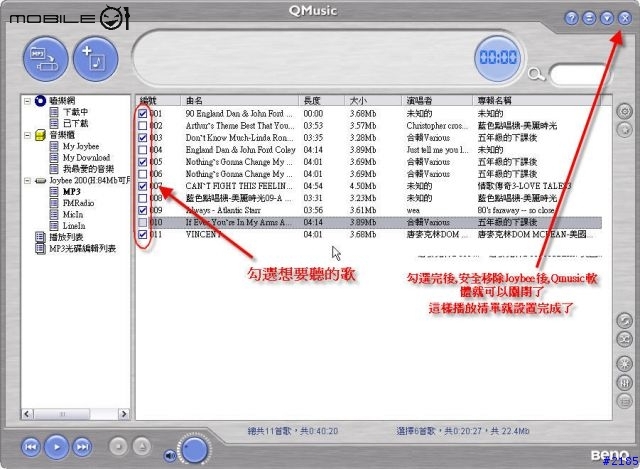The height and width of the screenshot is (469, 640).
Task: Select MP3 under Joybee 200
Action: [71, 191]
